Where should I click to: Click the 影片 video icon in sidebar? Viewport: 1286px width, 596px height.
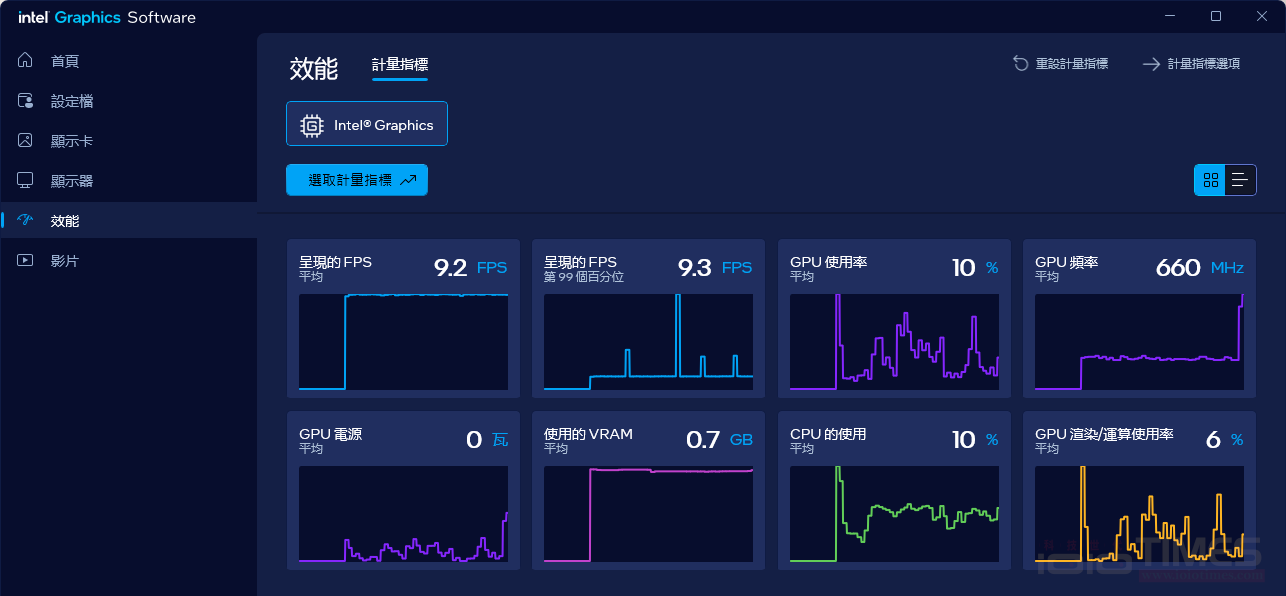coord(26,261)
